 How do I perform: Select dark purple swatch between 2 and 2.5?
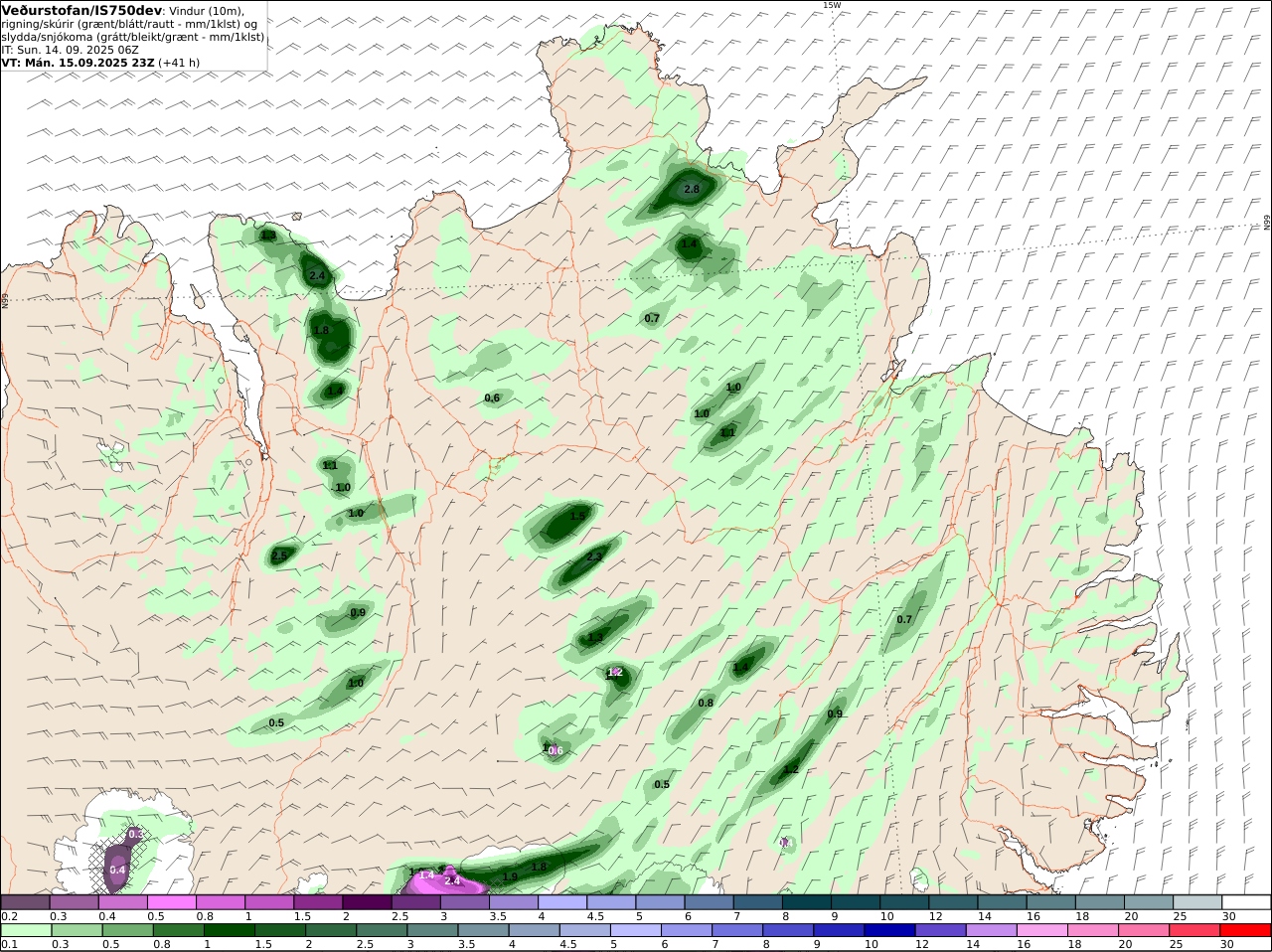(367, 902)
